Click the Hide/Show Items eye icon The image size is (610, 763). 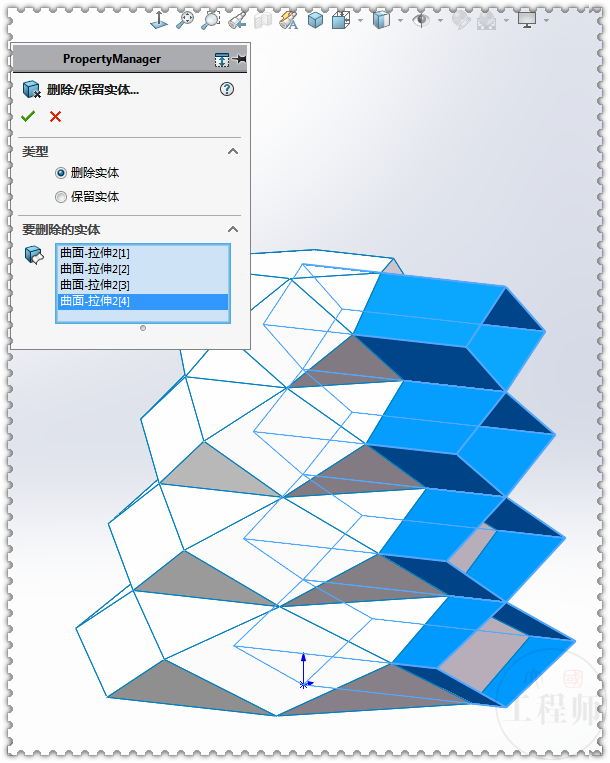click(x=421, y=20)
